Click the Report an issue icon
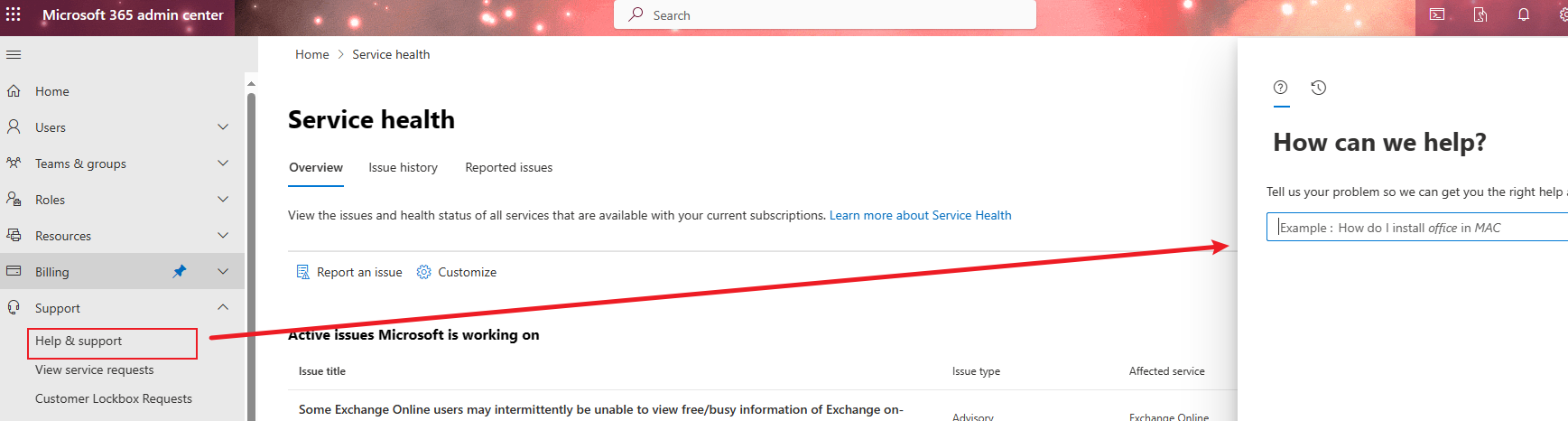 [x=303, y=272]
